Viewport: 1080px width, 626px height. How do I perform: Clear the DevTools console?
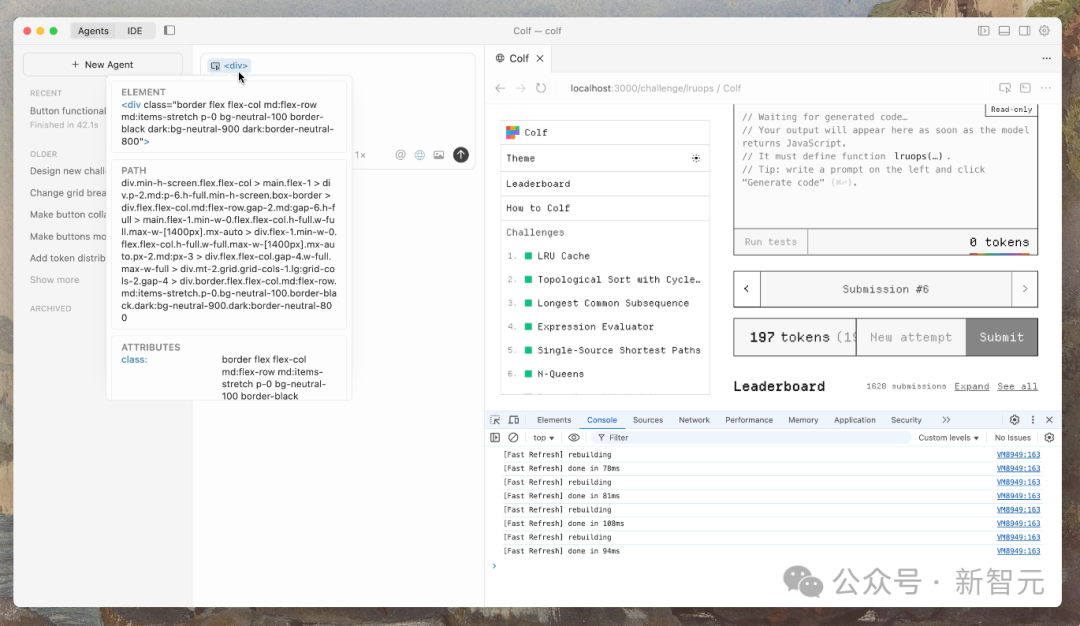coord(513,438)
